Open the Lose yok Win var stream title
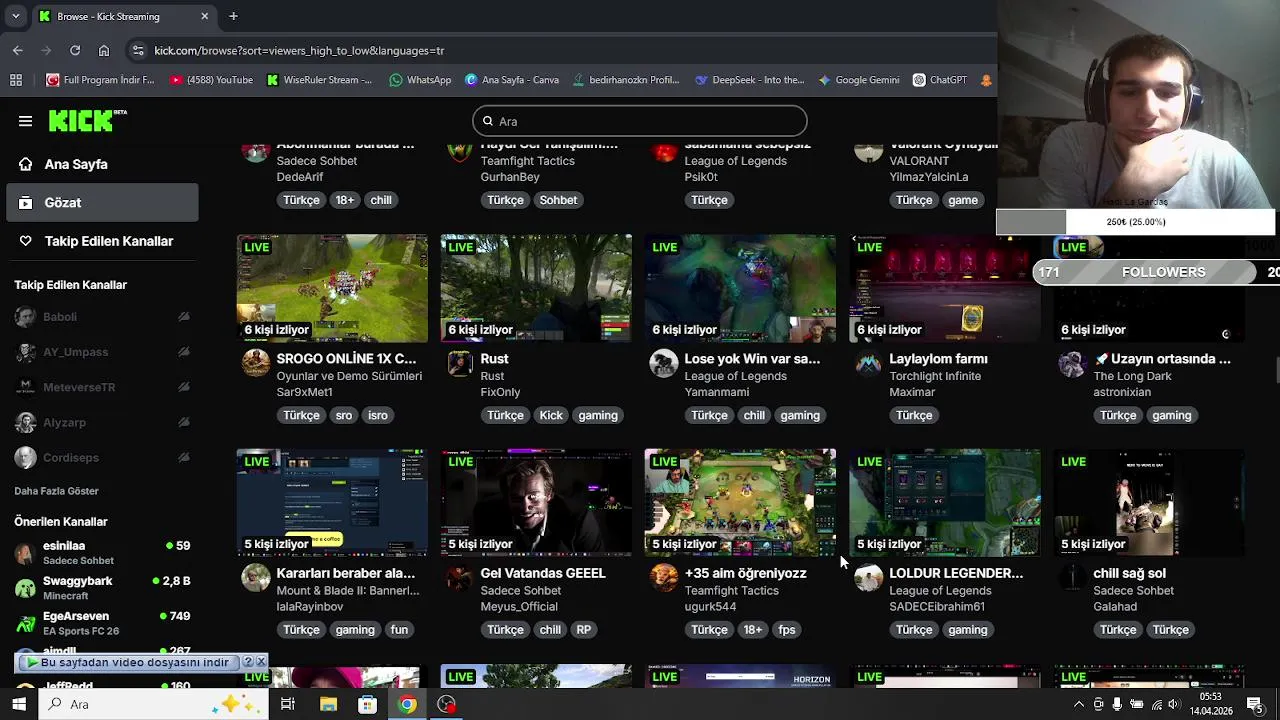 pos(752,359)
